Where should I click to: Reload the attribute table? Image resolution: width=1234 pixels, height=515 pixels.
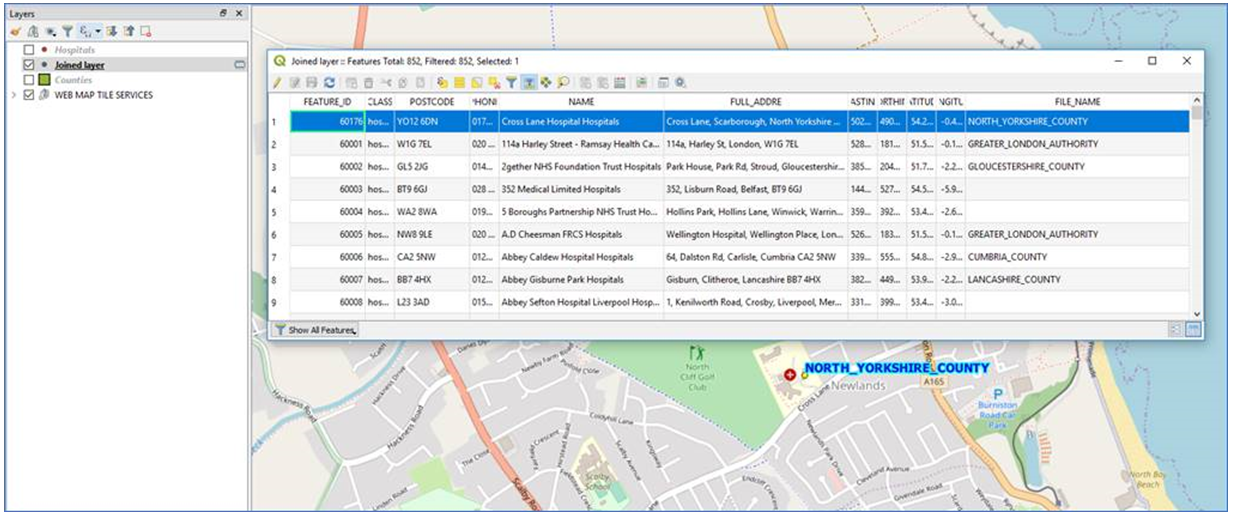[x=330, y=82]
